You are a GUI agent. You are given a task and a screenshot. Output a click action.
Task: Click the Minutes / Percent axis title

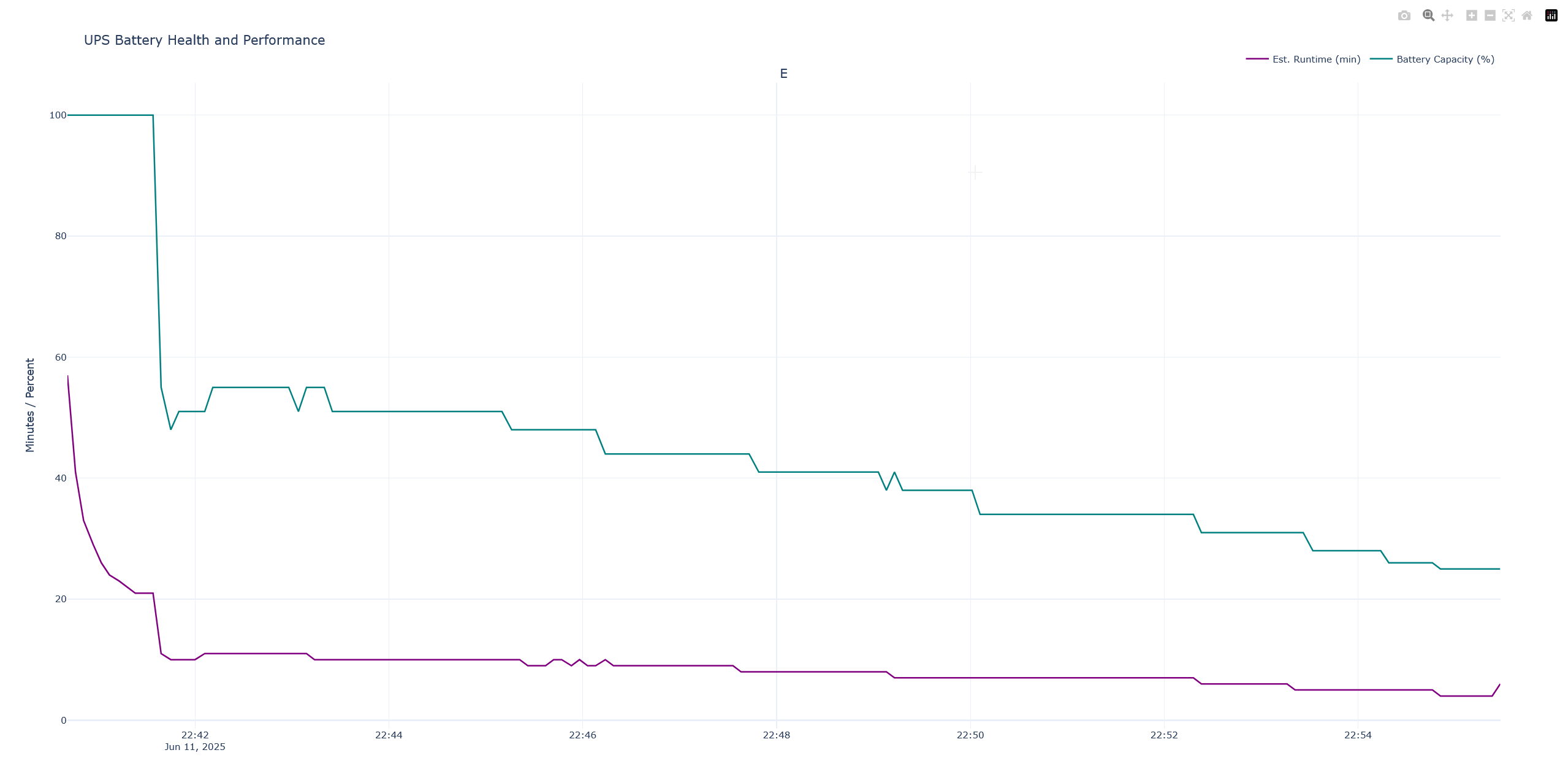[x=30, y=405]
